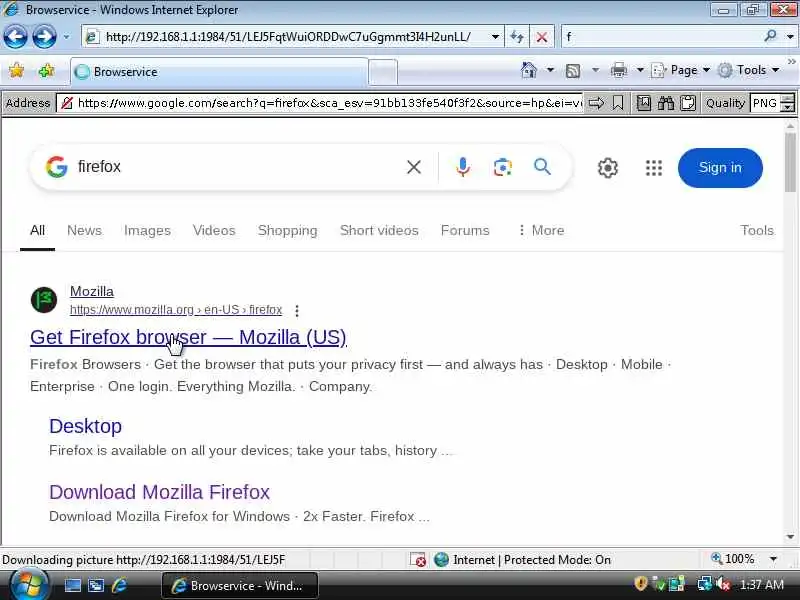Expand the Print dropdown arrow
The height and width of the screenshot is (600, 800).
click(x=640, y=70)
